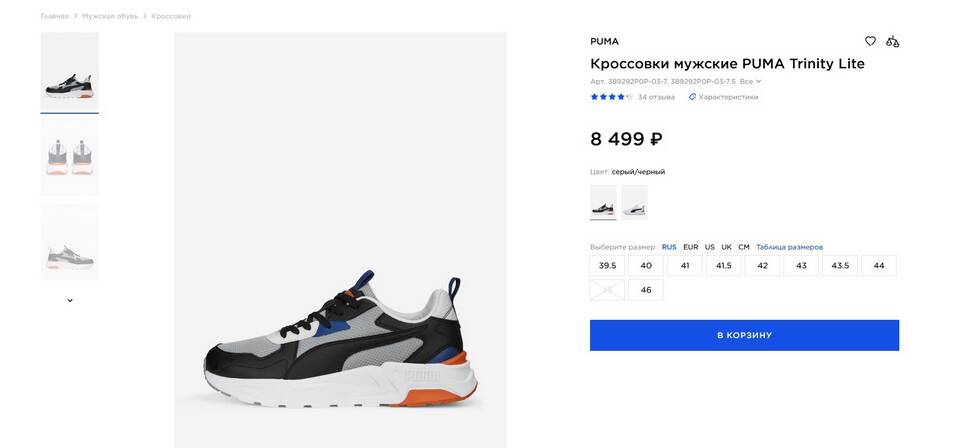
Task: Expand all article numbers with Все
Action: pyautogui.click(x=750, y=82)
